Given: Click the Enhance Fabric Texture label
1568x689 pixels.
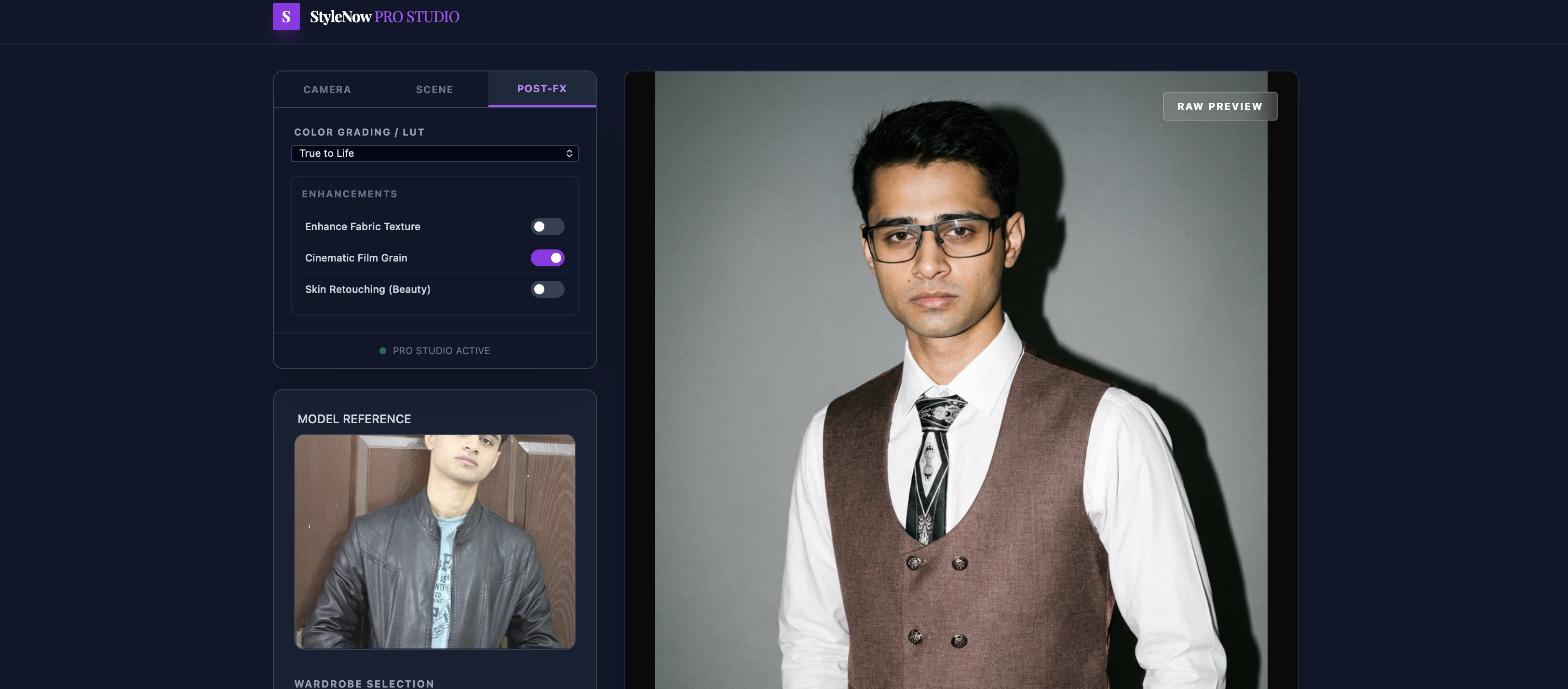Looking at the screenshot, I should point(362,227).
